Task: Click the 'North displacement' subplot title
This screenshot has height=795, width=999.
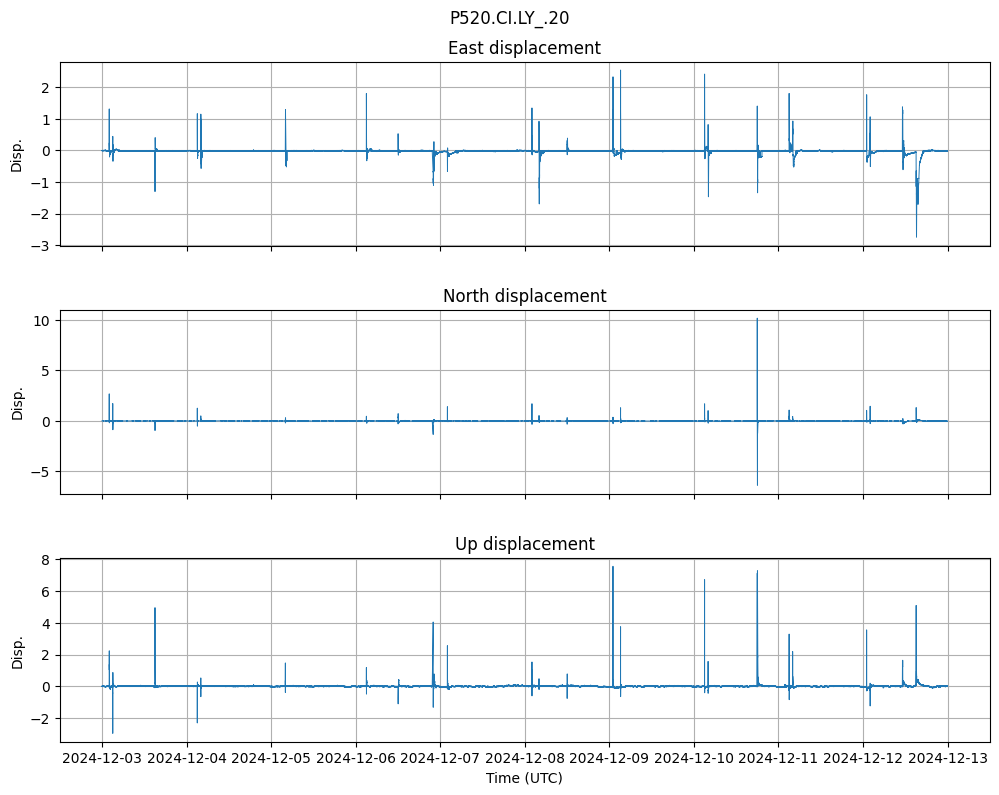Action: pyautogui.click(x=524, y=296)
